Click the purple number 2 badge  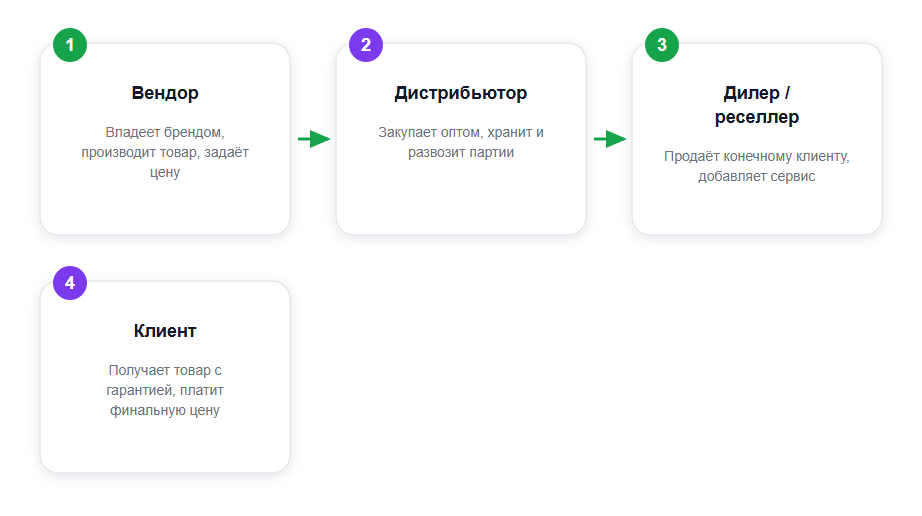point(366,45)
